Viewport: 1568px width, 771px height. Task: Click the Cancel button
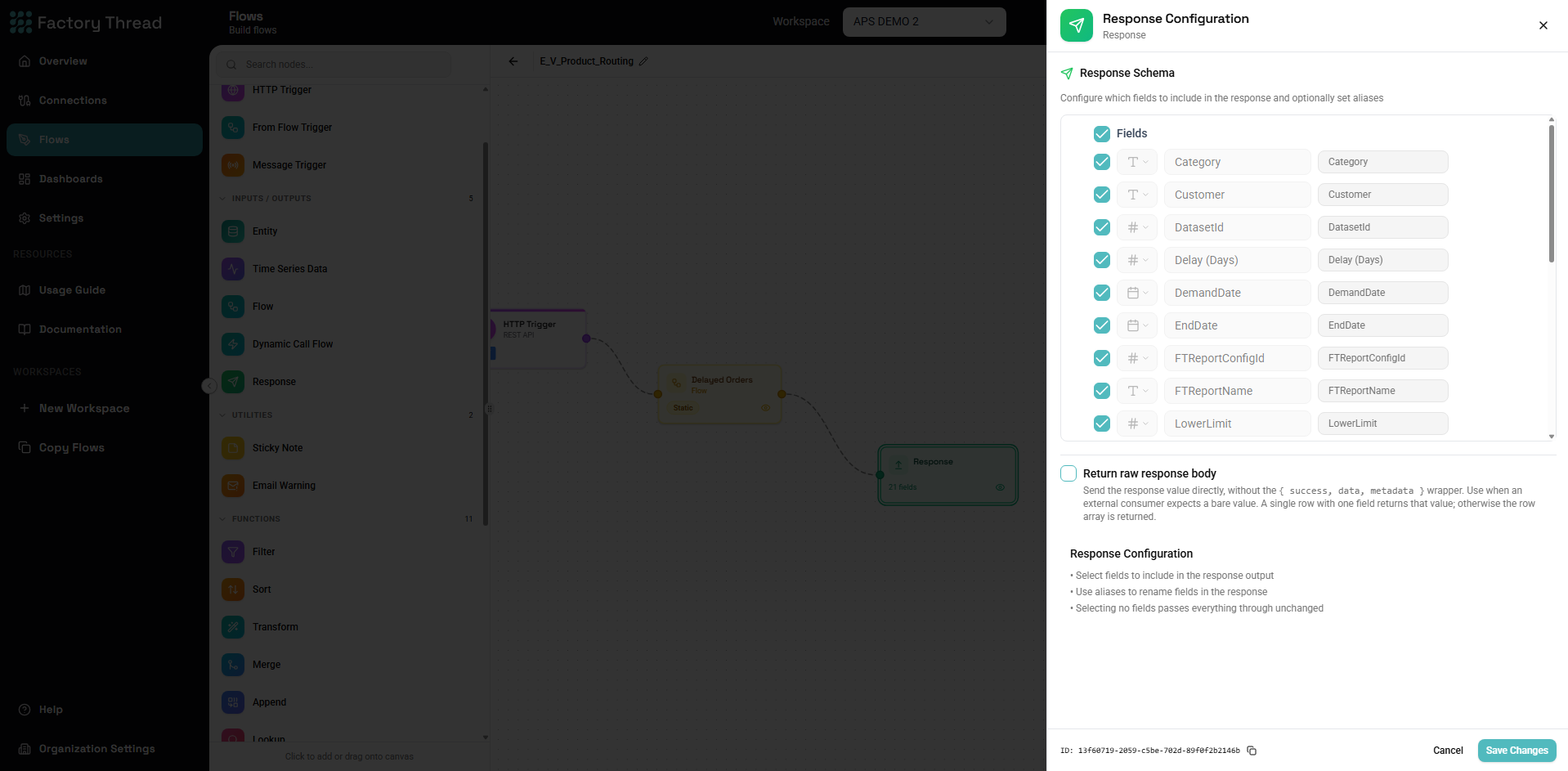tap(1448, 751)
